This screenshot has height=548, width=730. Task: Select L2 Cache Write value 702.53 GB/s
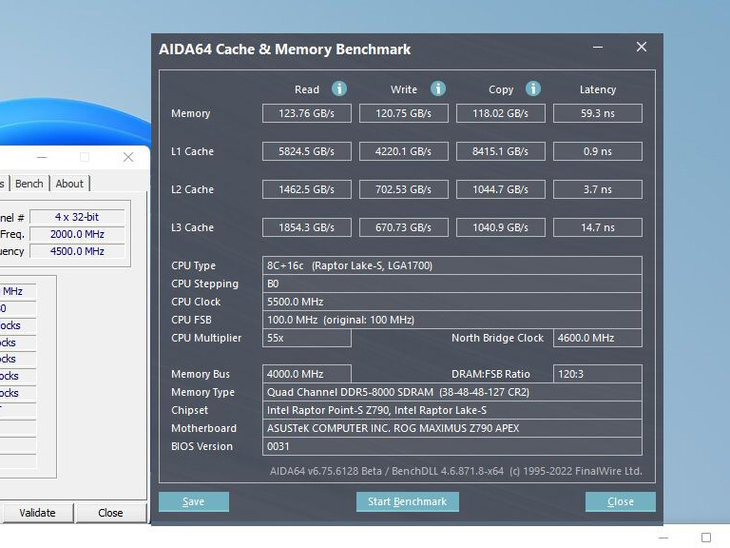click(404, 189)
